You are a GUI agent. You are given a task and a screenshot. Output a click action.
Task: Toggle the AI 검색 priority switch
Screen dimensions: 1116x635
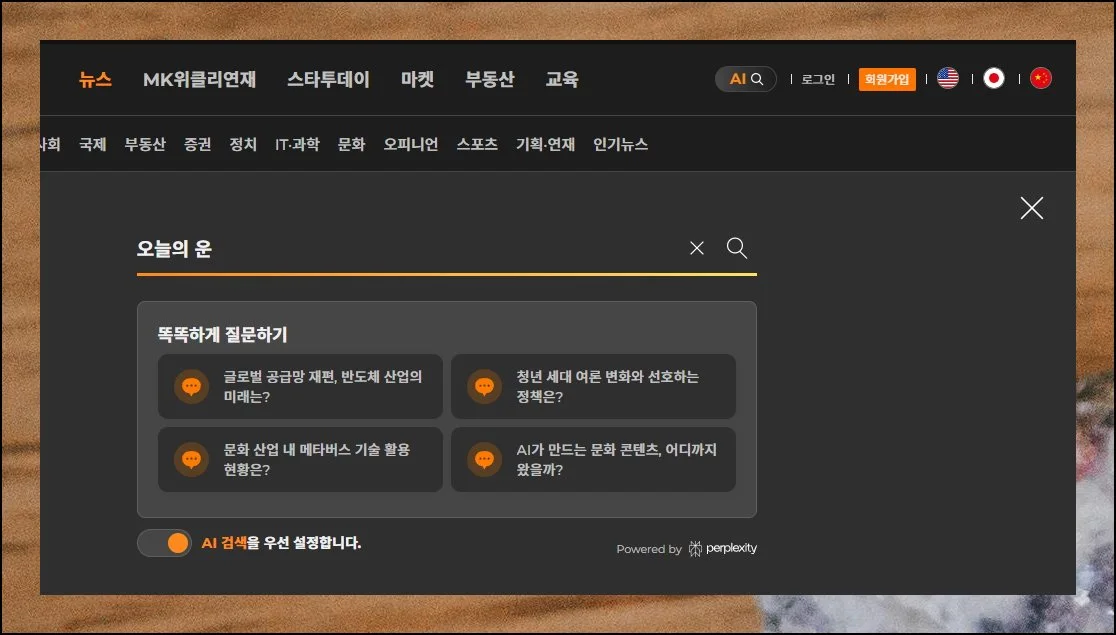[165, 543]
